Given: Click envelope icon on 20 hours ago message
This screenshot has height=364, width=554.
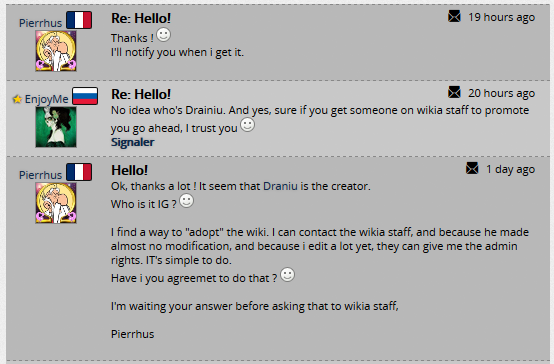Looking at the screenshot, I should 454,92.
